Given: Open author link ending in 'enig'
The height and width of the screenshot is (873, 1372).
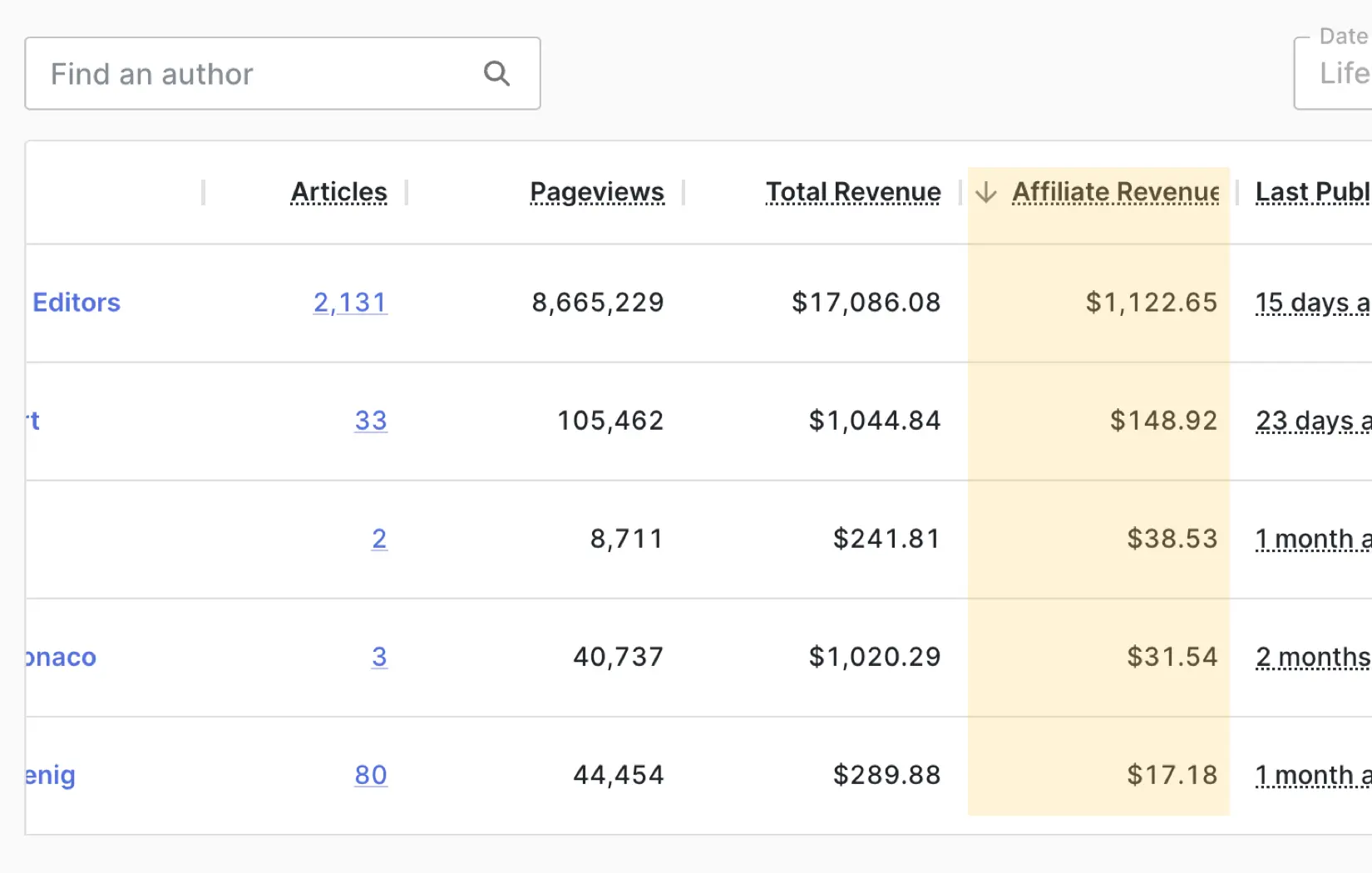Looking at the screenshot, I should (x=51, y=775).
